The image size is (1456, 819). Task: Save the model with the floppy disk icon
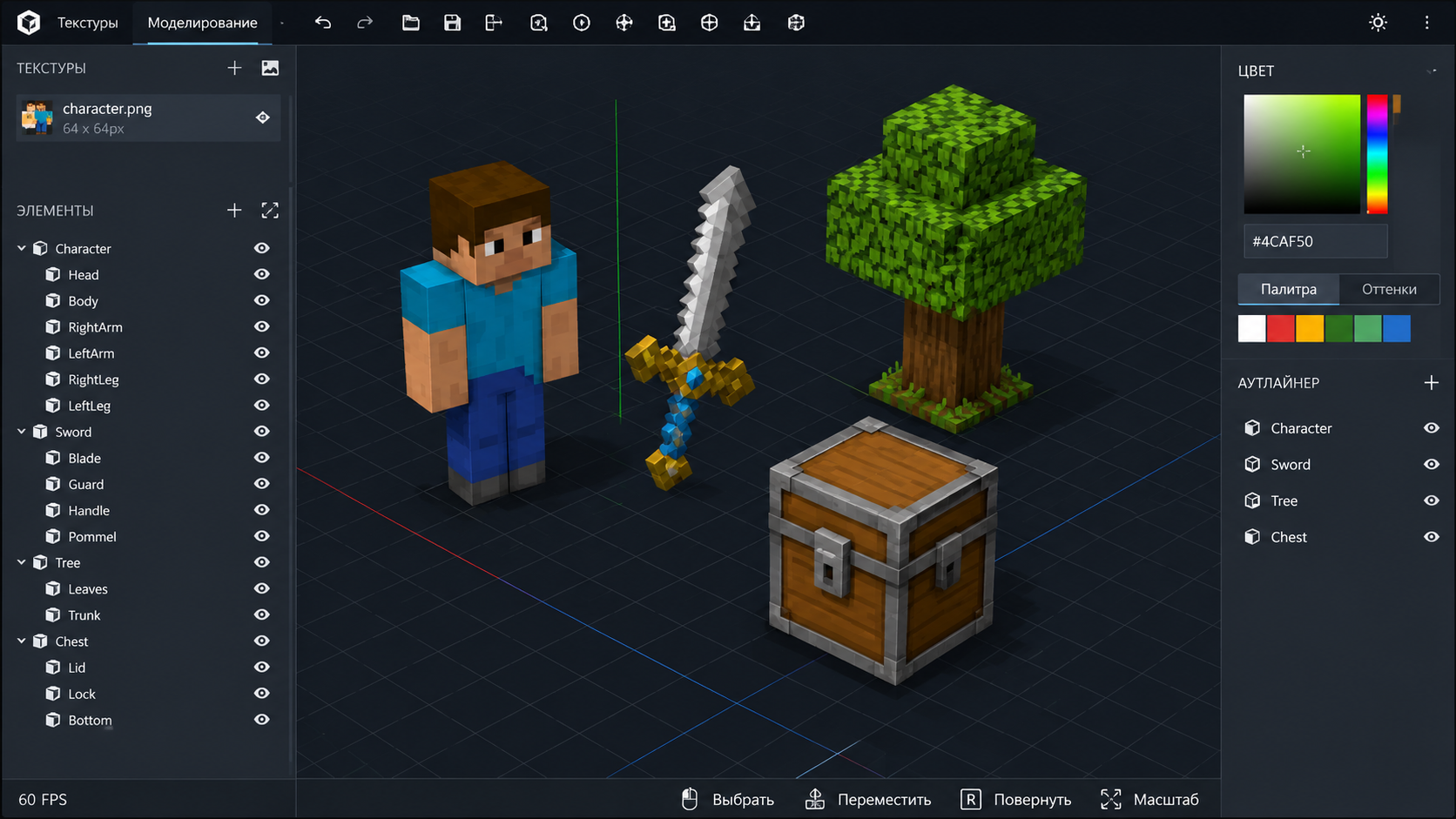[452, 23]
